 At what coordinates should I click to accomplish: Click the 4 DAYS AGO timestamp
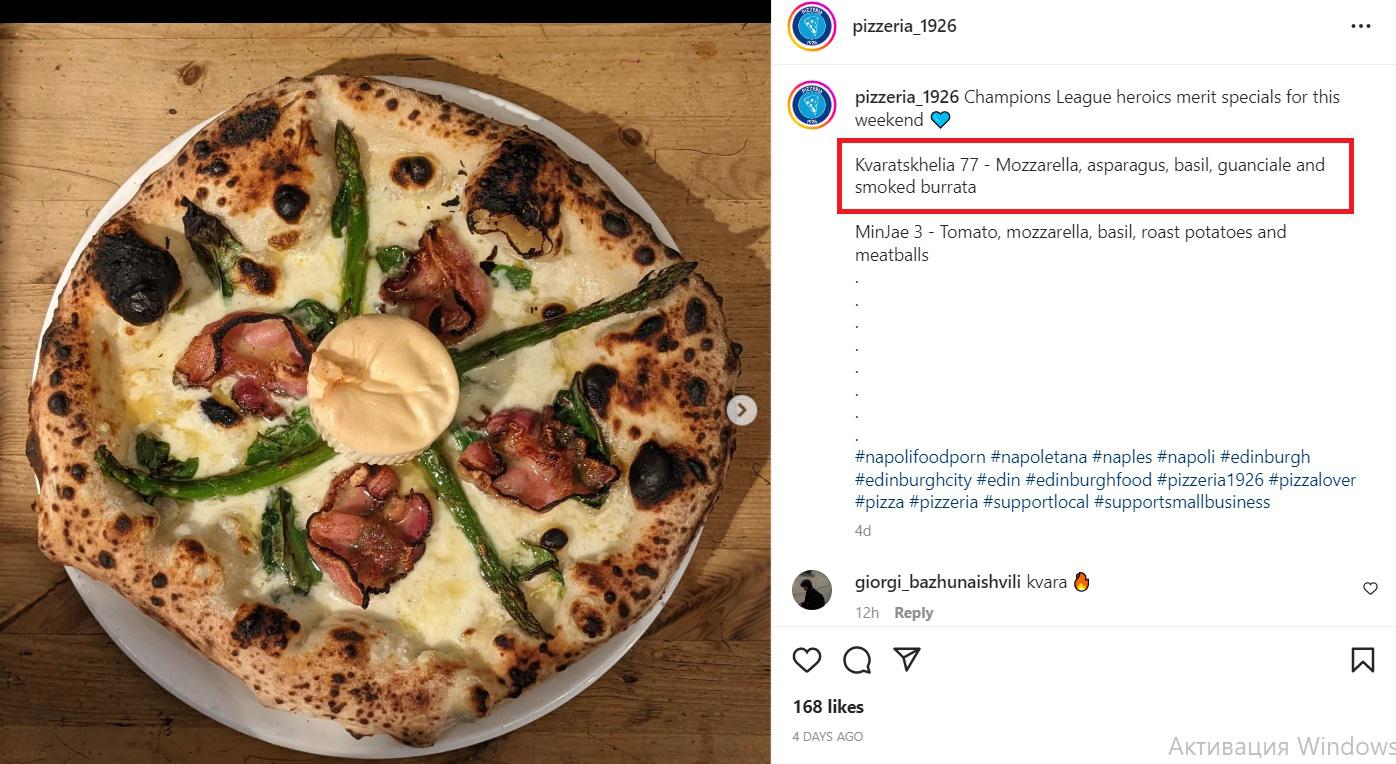(828, 737)
